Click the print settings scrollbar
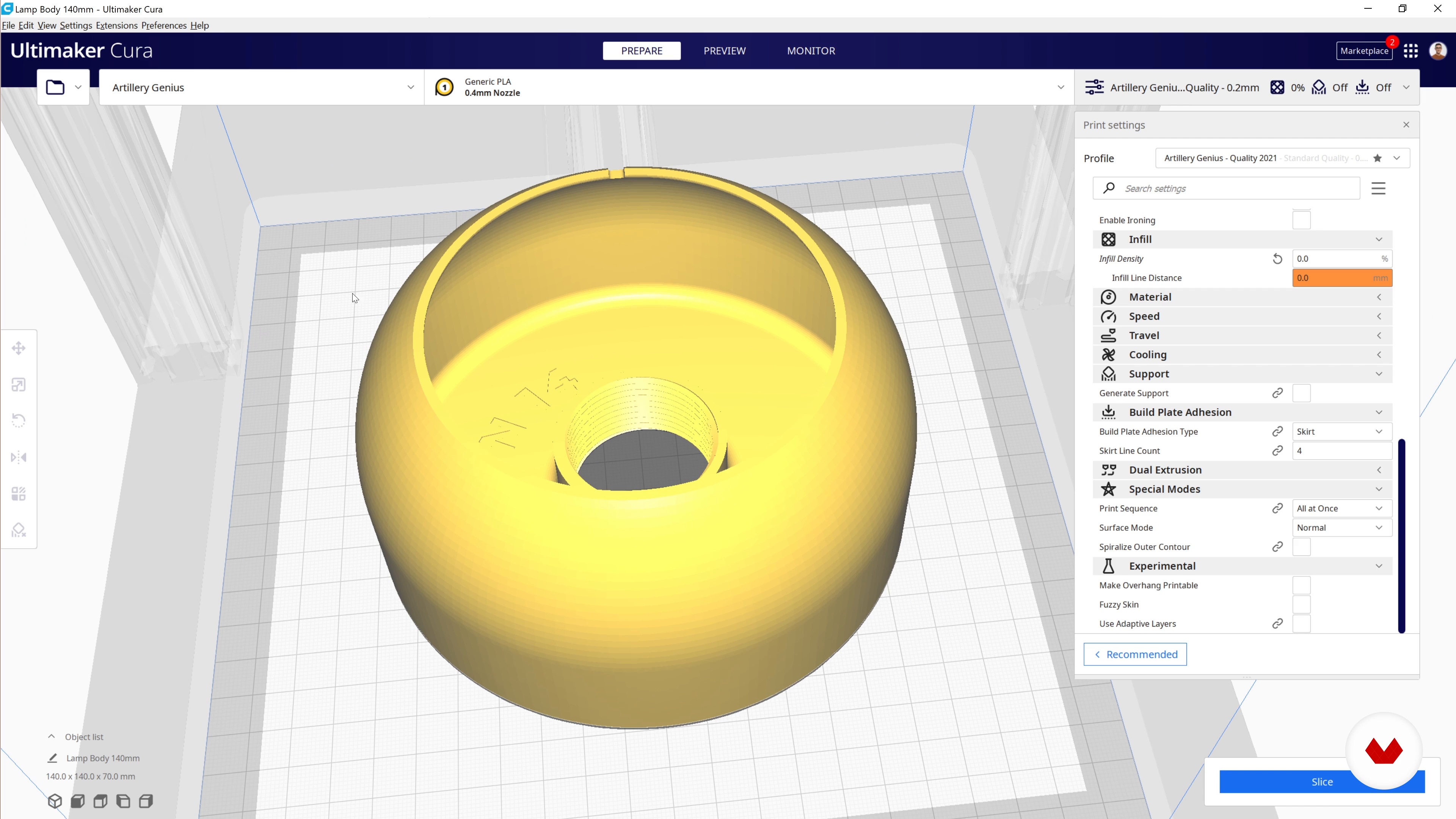1456x819 pixels. (x=1402, y=536)
